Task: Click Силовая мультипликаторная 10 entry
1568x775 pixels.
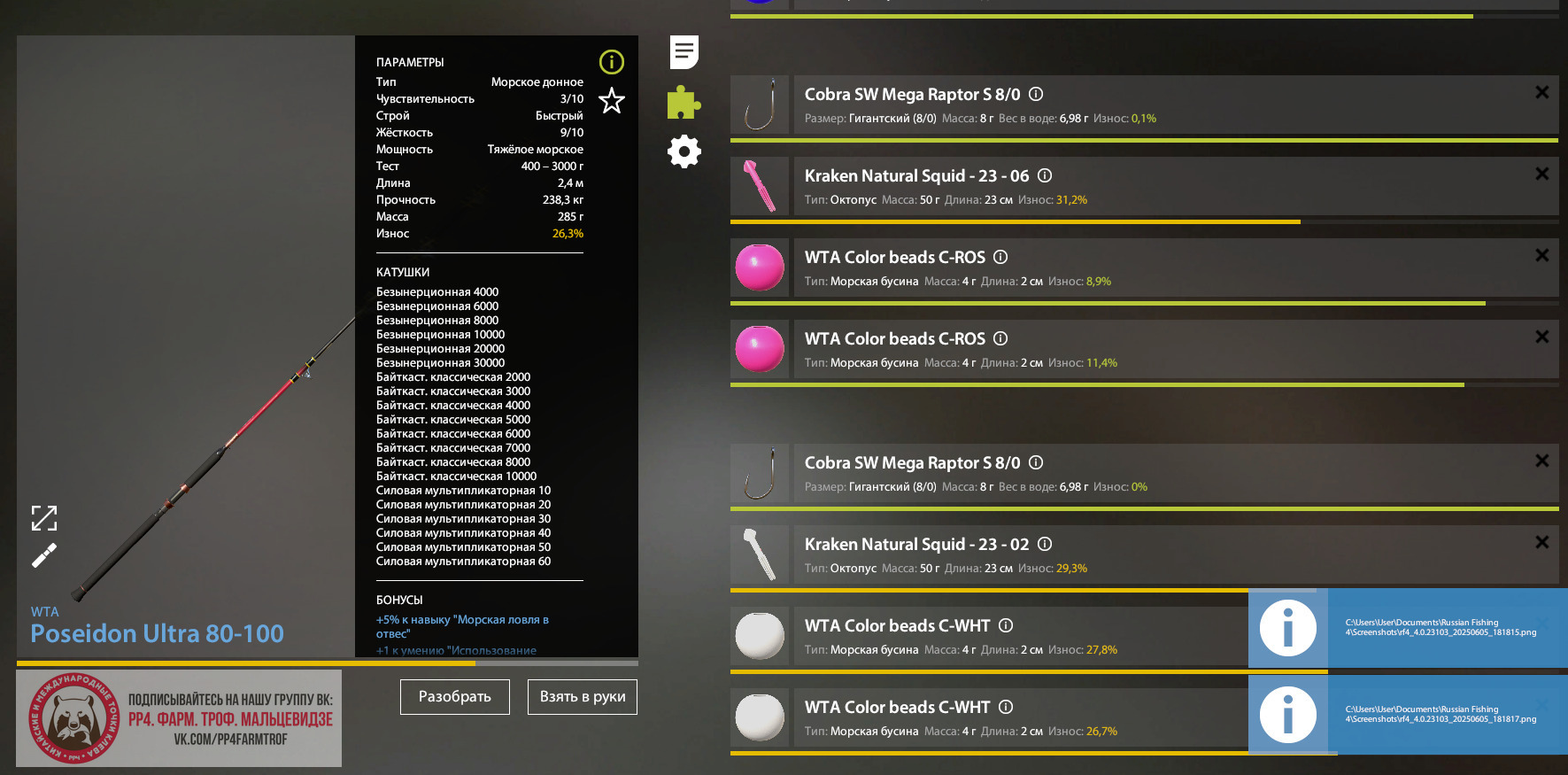Action: pyautogui.click(x=463, y=490)
